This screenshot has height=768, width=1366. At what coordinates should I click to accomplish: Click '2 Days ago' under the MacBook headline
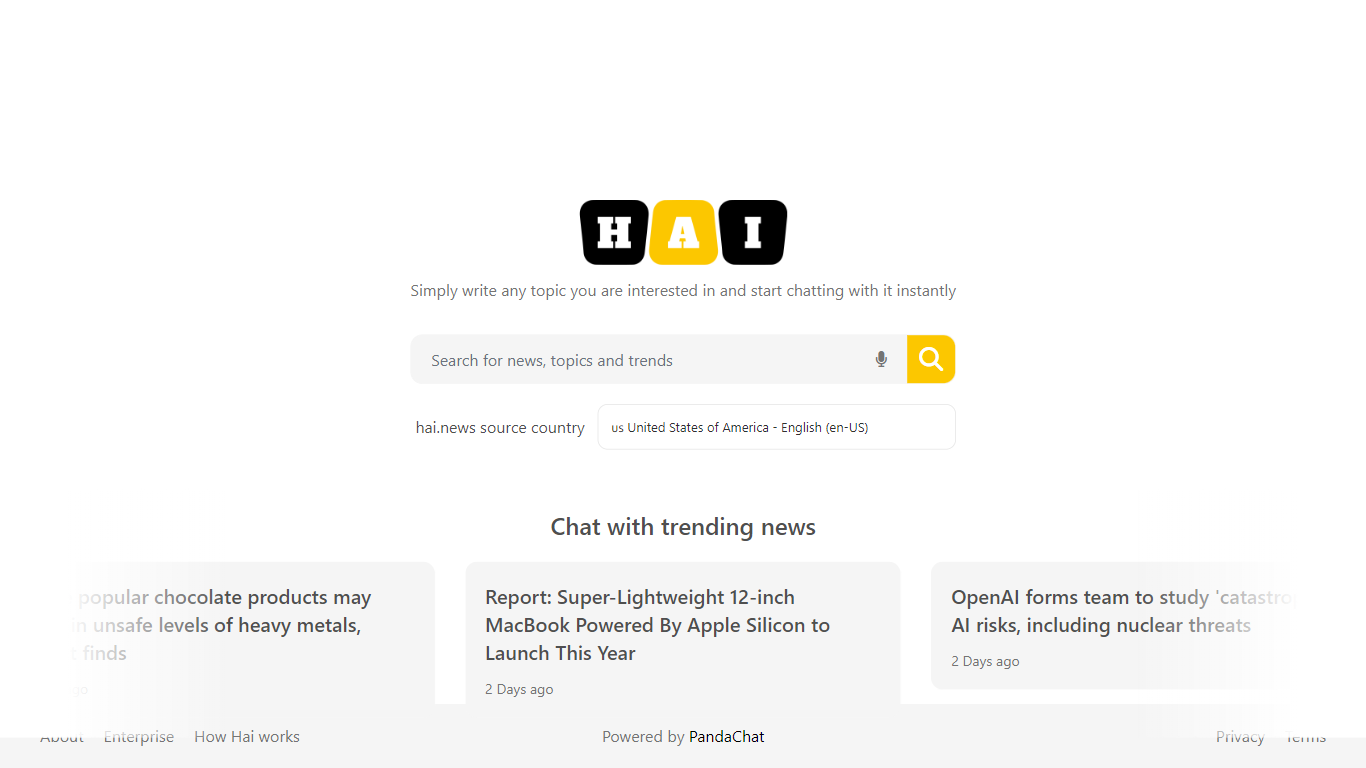tap(519, 689)
